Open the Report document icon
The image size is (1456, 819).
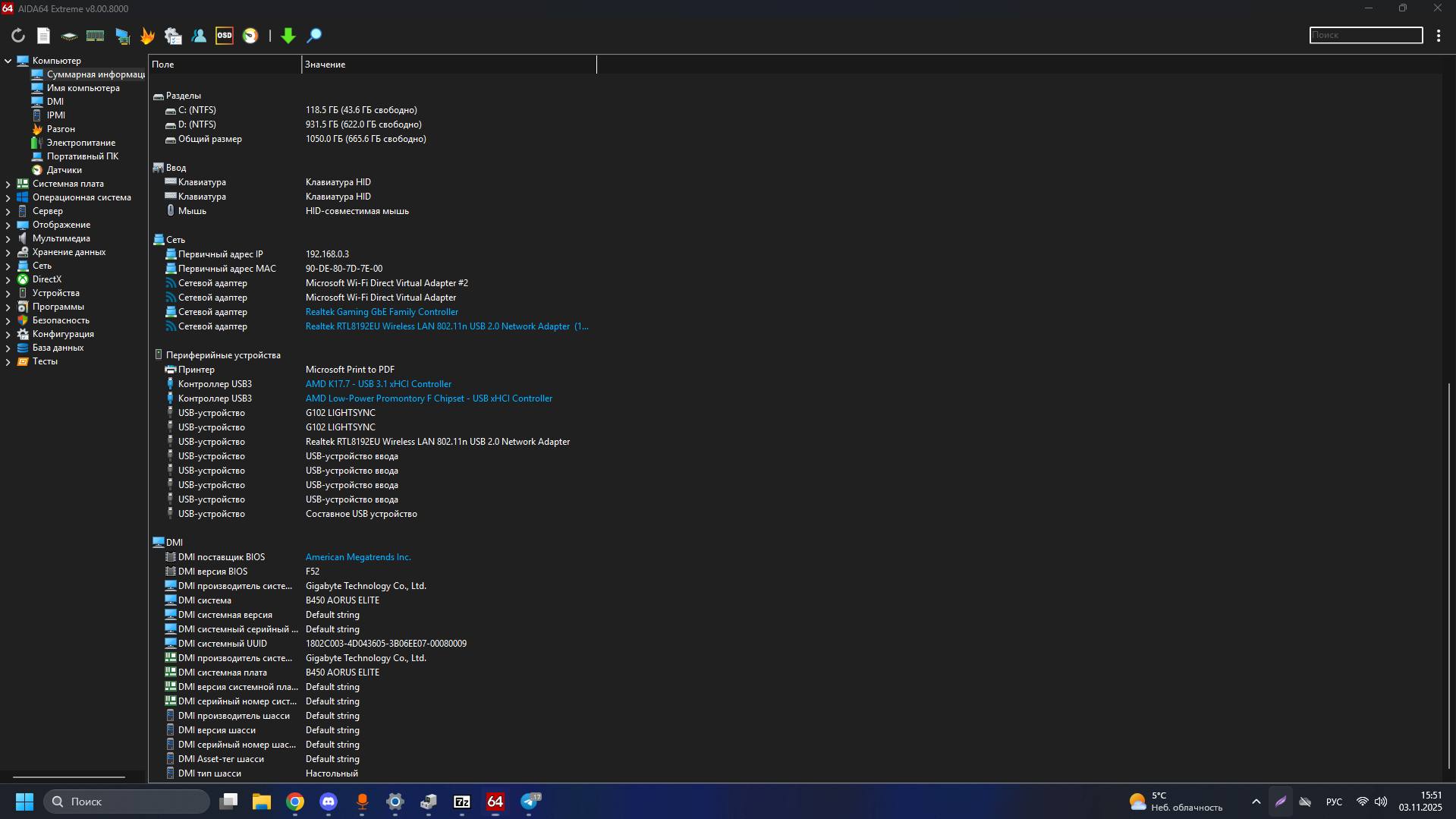(44, 36)
